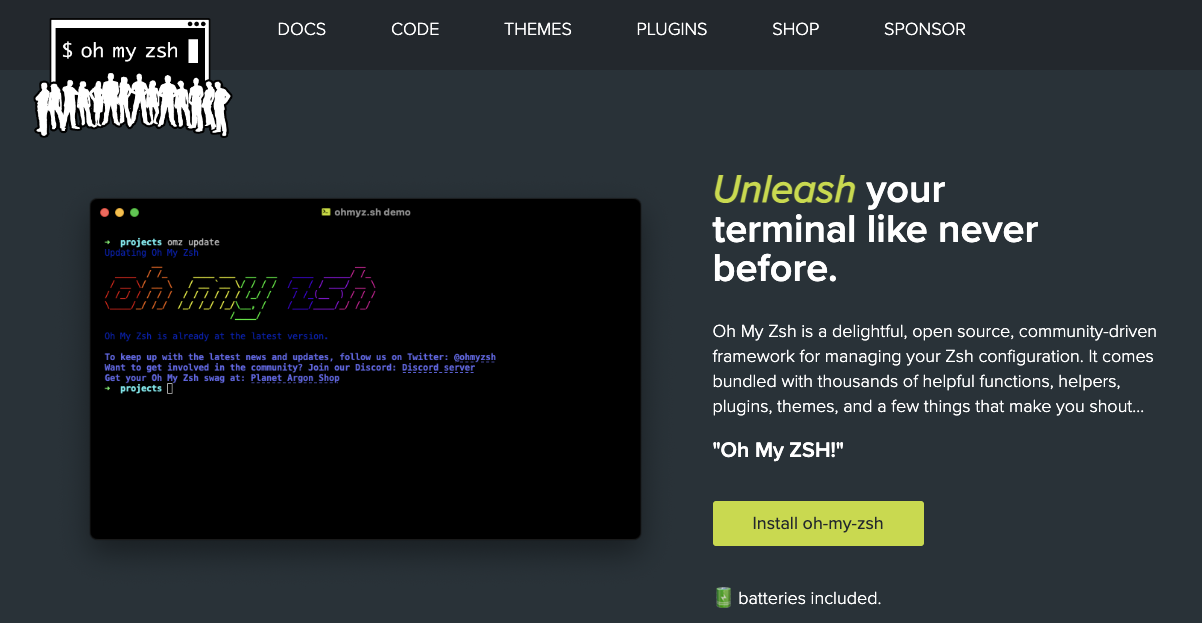Click the red close dot in demo terminal
This screenshot has height=623, width=1202.
tap(105, 212)
